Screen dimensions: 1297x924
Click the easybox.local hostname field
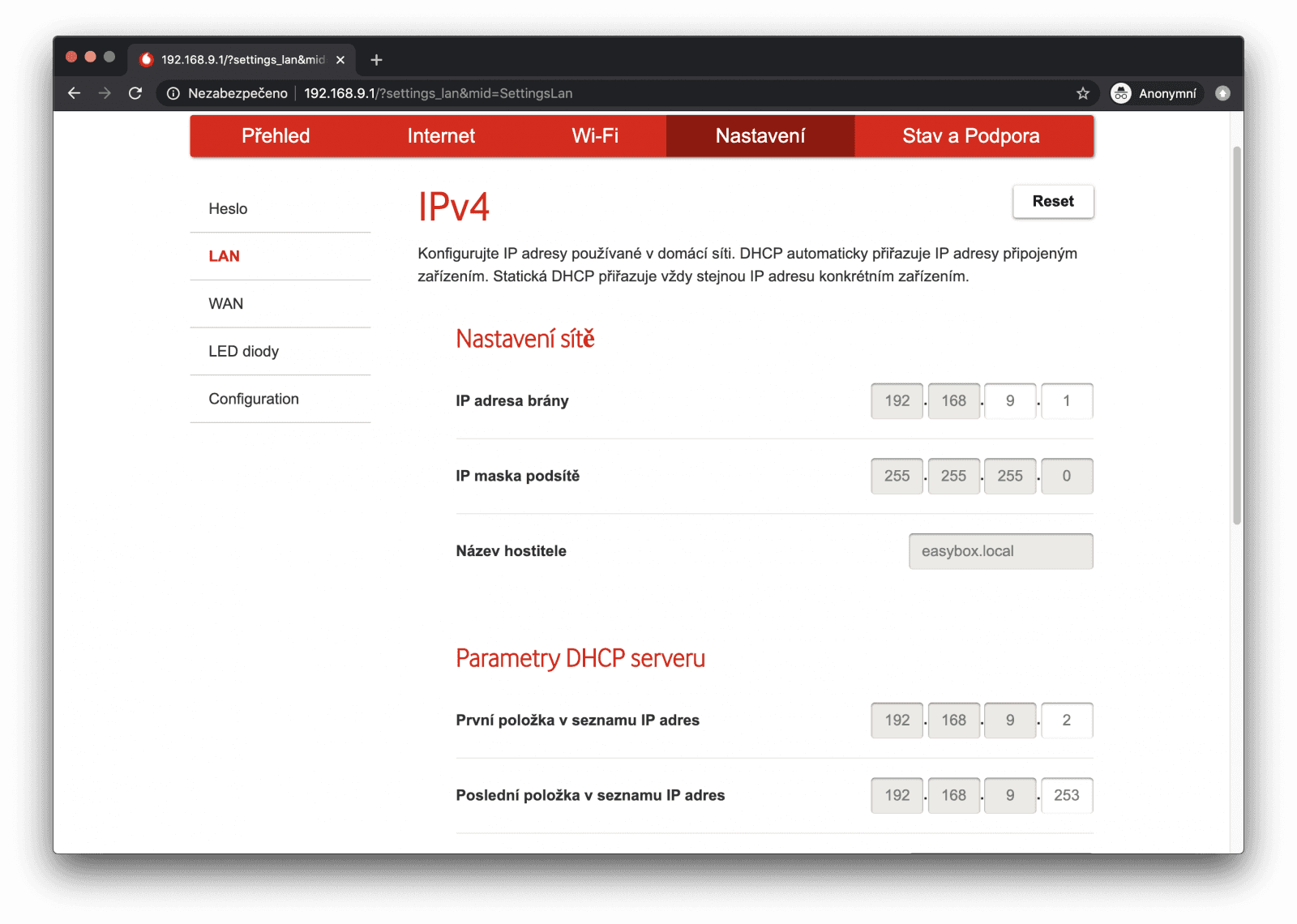click(x=1000, y=551)
